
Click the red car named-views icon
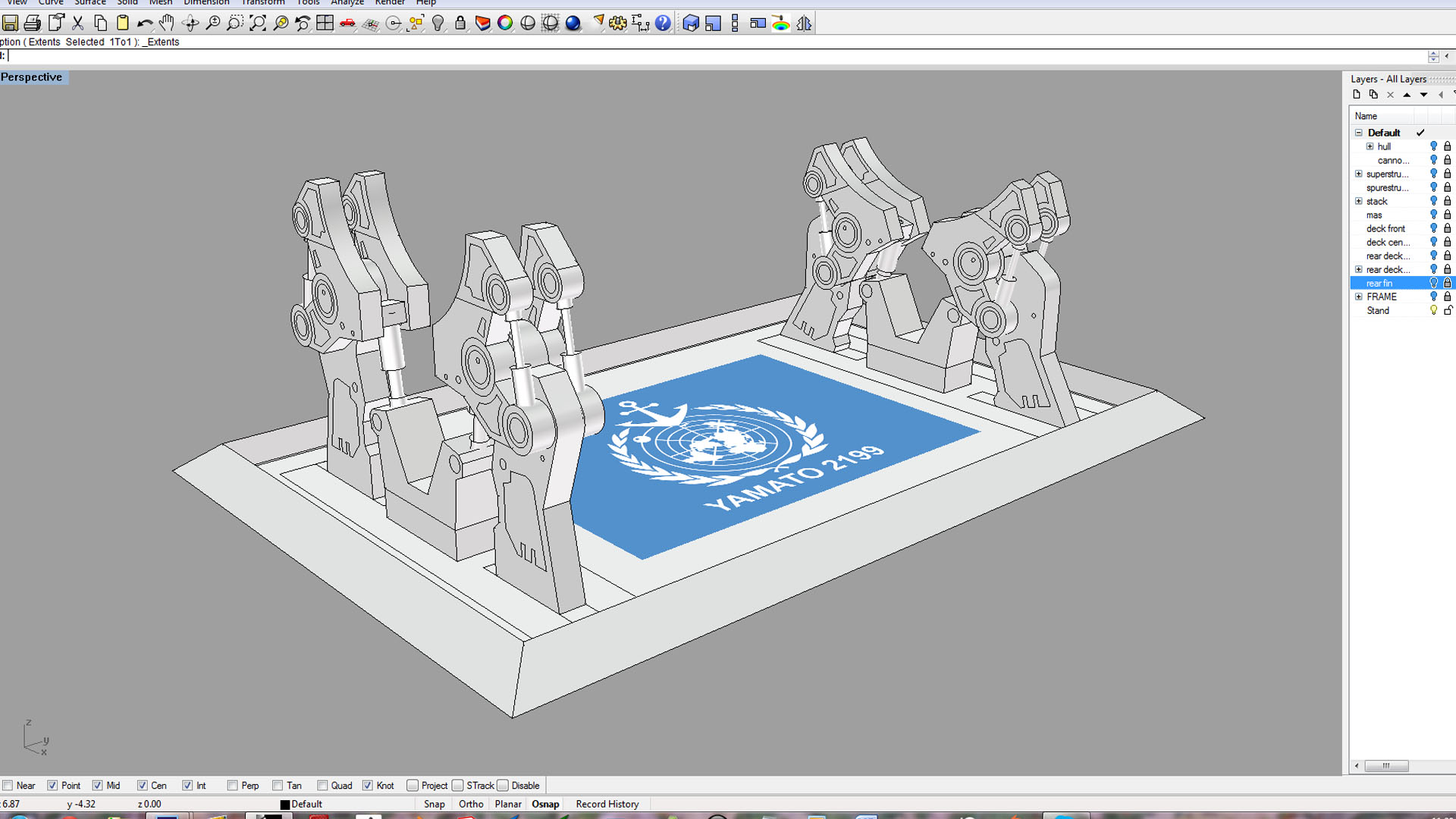348,24
